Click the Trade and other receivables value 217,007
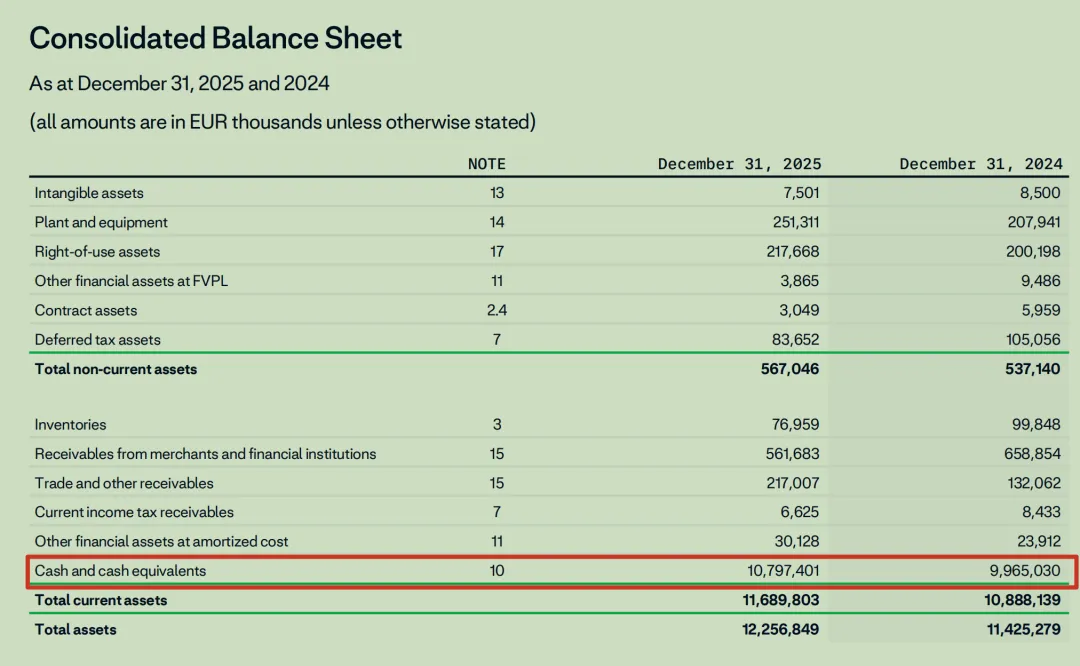This screenshot has width=1080, height=666. (x=790, y=483)
